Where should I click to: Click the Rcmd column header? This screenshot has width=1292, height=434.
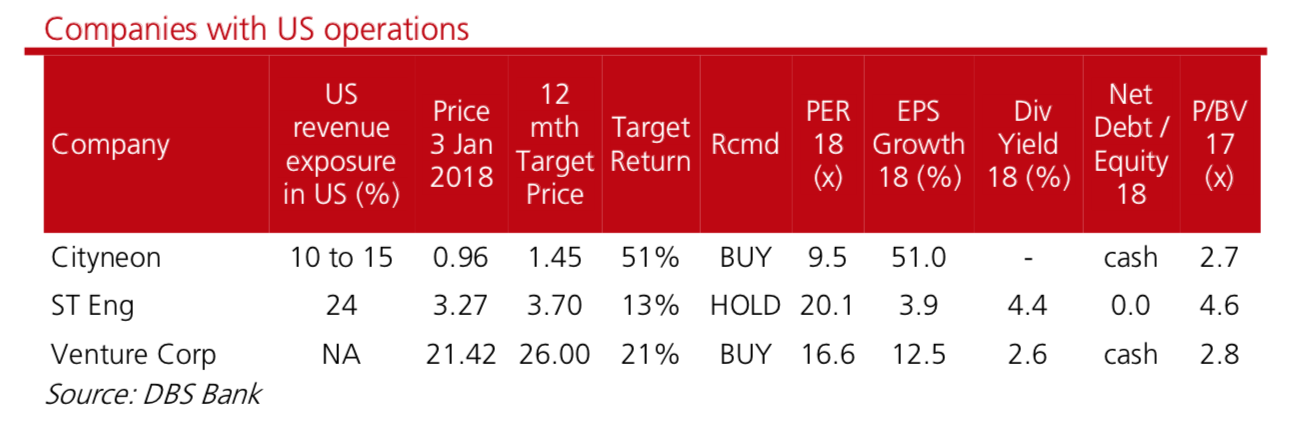point(745,145)
